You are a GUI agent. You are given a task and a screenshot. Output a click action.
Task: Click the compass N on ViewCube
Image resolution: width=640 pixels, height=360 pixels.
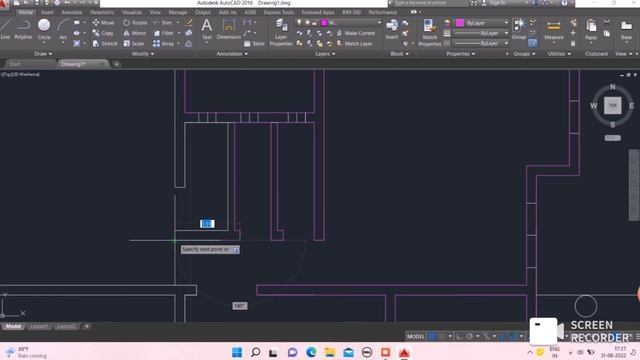click(x=612, y=87)
